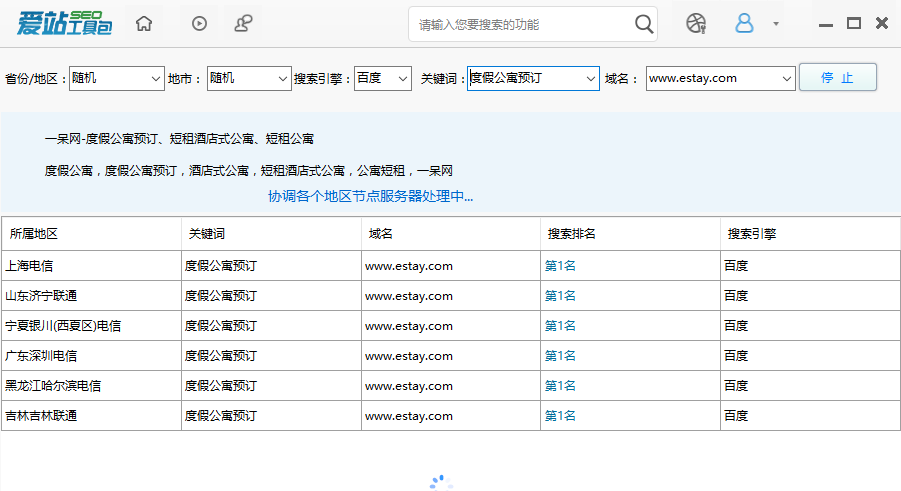
Task: Click the magnifier search icon
Action: [645, 24]
